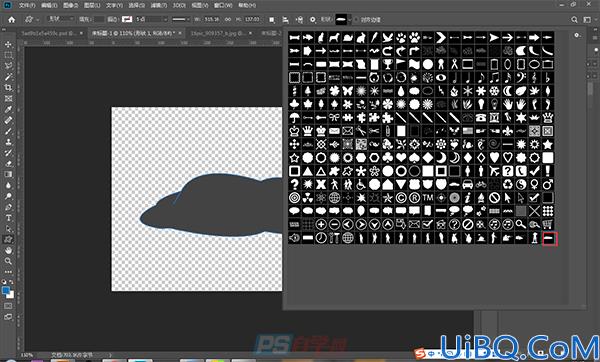This screenshot has height=362, width=600.
Task: Open the stroke color swatch
Action: coord(127,19)
